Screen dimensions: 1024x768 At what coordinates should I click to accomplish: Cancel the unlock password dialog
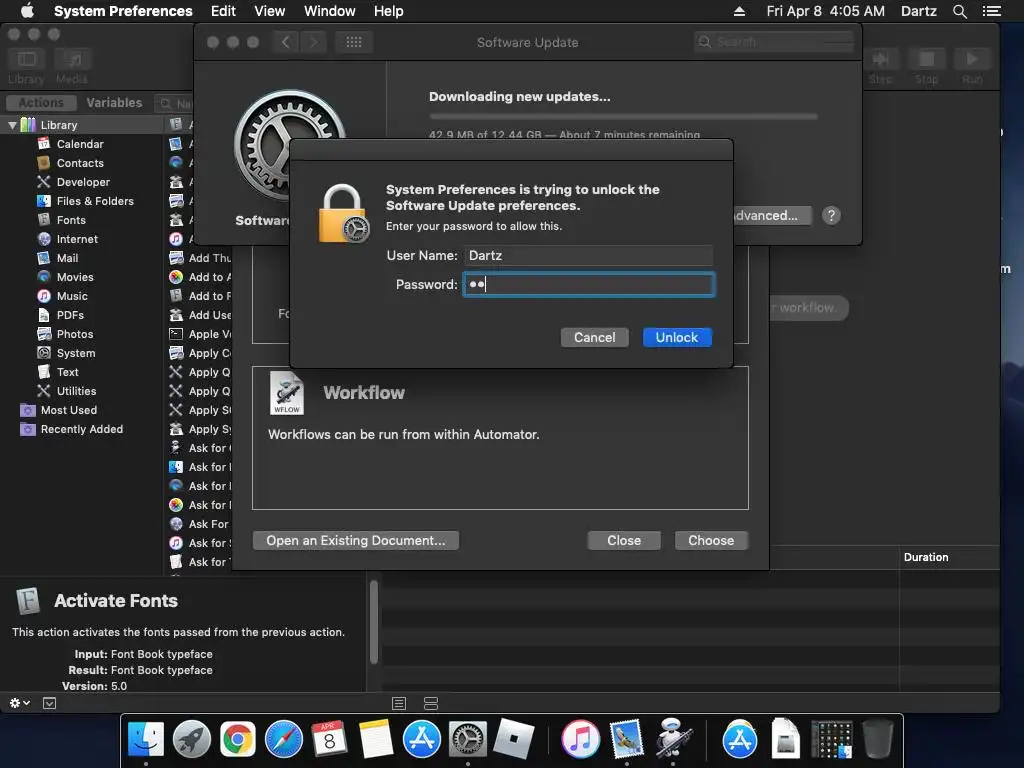coord(594,337)
